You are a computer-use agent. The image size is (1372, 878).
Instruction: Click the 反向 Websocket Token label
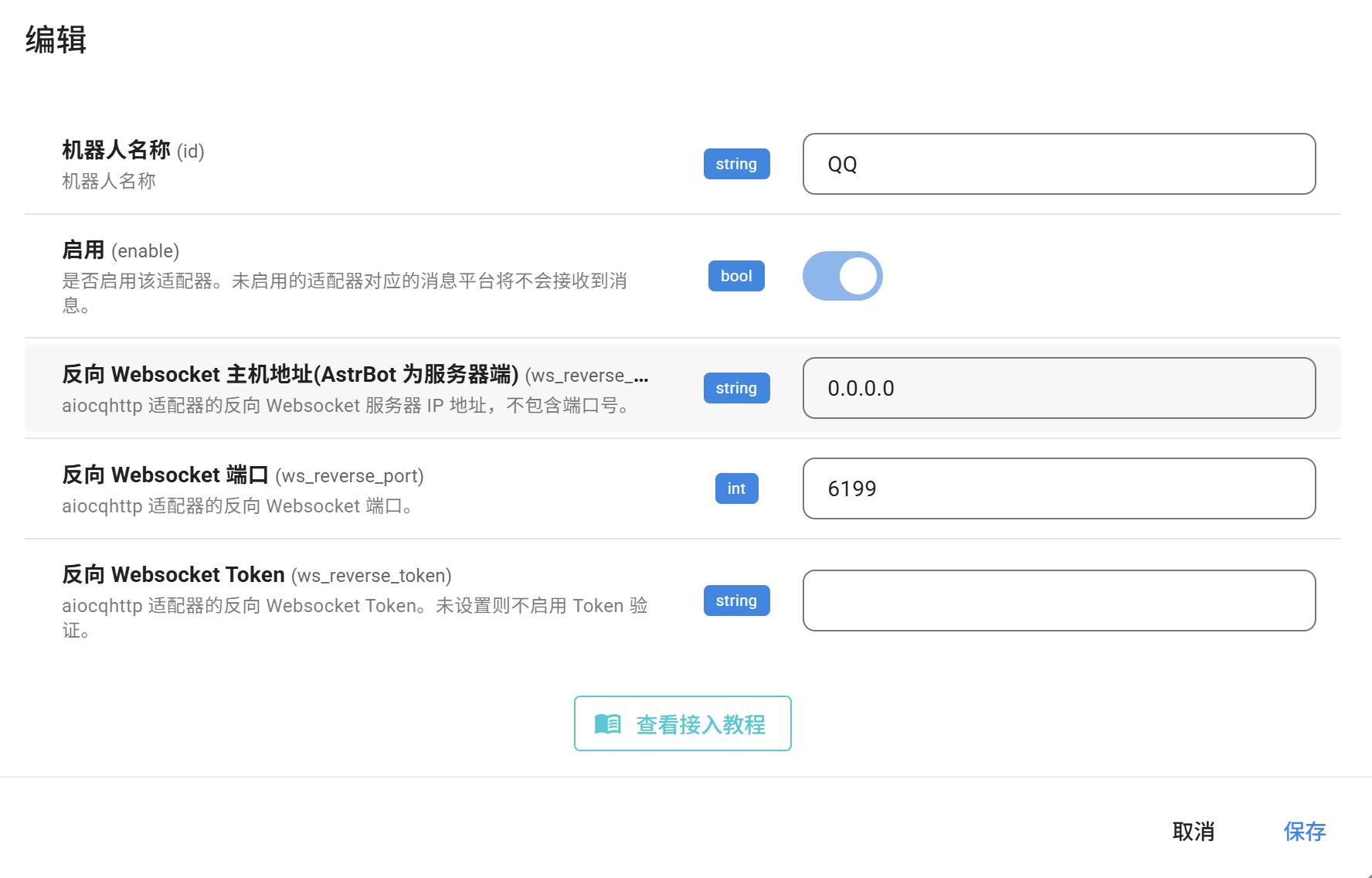pyautogui.click(x=256, y=575)
